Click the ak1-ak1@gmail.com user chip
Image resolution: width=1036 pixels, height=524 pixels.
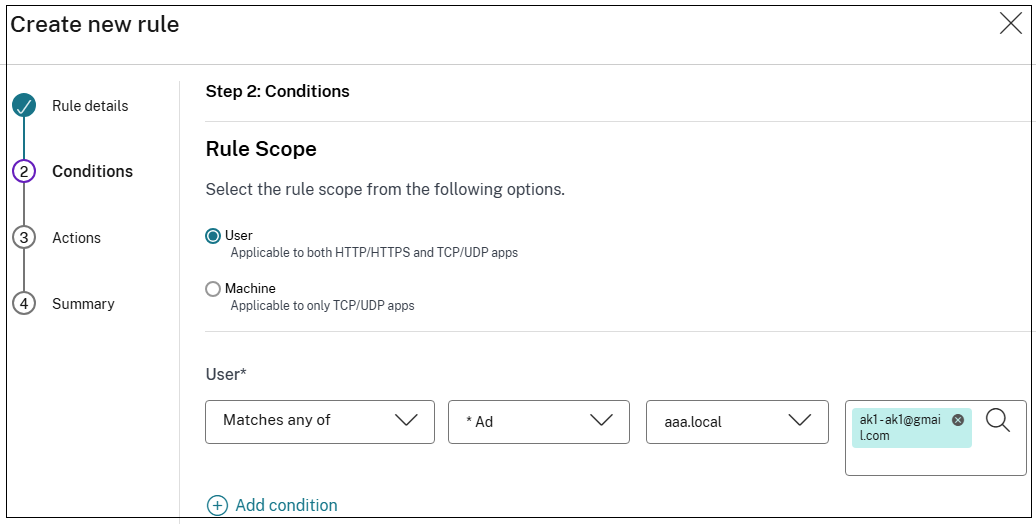(x=900, y=428)
